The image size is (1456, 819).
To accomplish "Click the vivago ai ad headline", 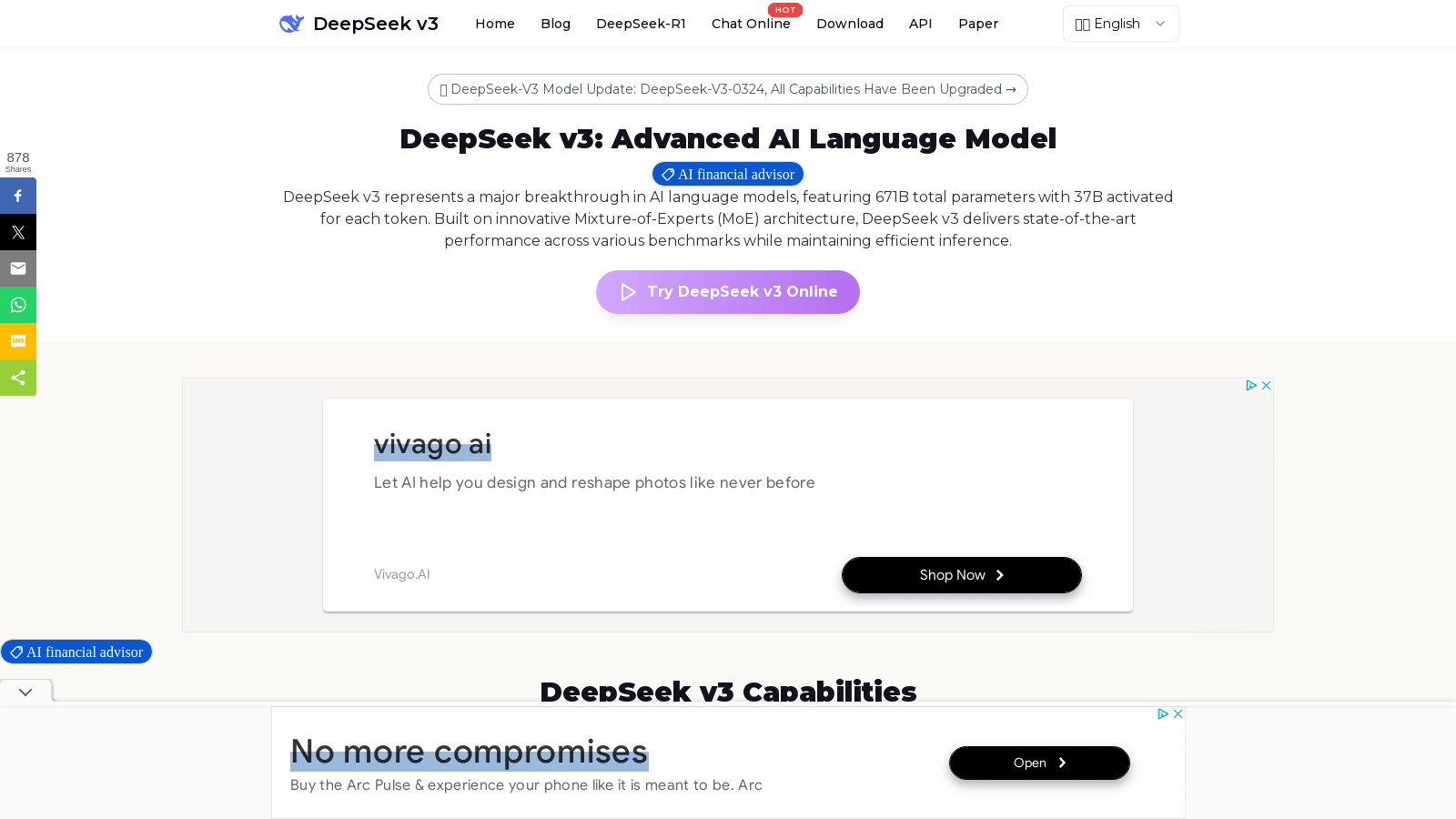I will pyautogui.click(x=432, y=444).
